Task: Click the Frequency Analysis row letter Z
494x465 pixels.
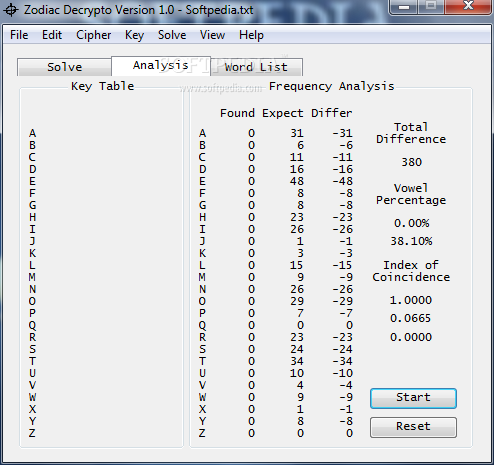Action: 202,433
